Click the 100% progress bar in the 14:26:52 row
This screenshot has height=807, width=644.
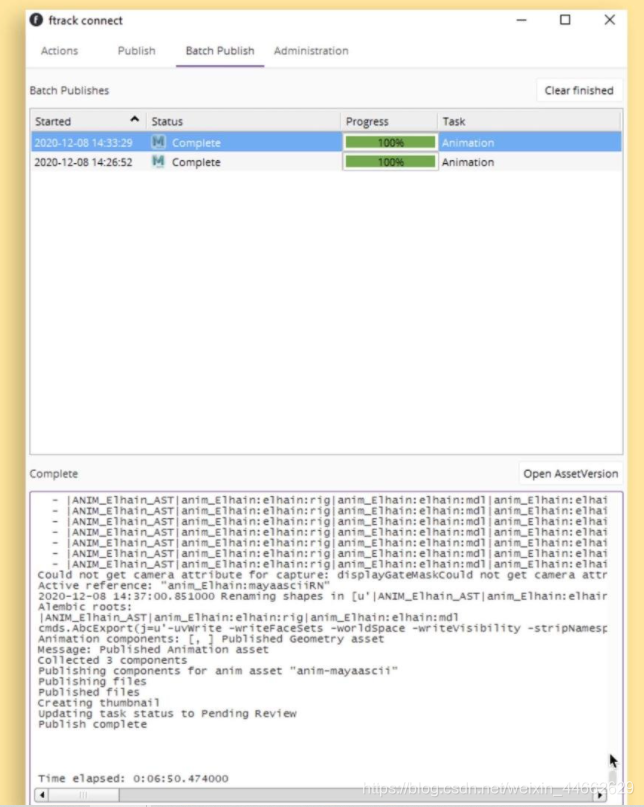coord(390,162)
